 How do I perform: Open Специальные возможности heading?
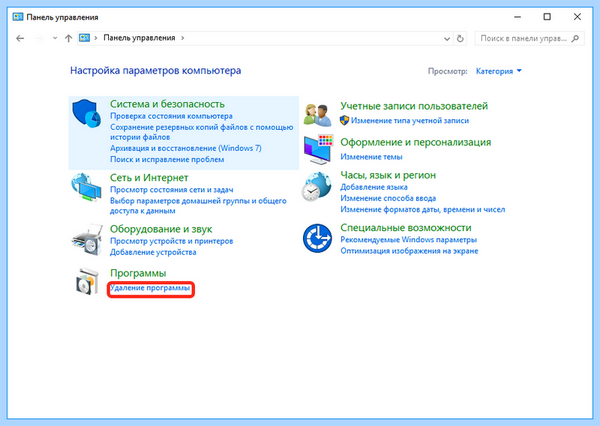coord(406,228)
